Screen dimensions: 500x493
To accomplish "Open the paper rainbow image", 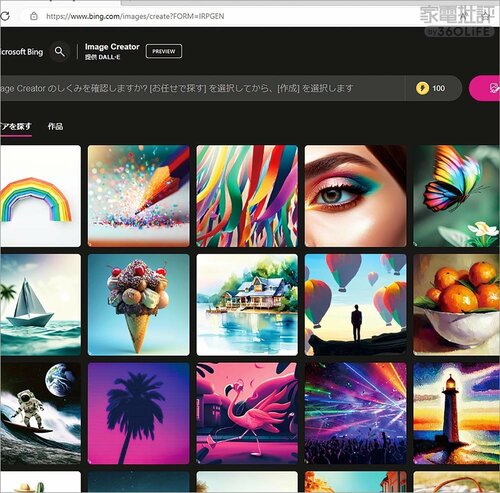I will point(40,196).
